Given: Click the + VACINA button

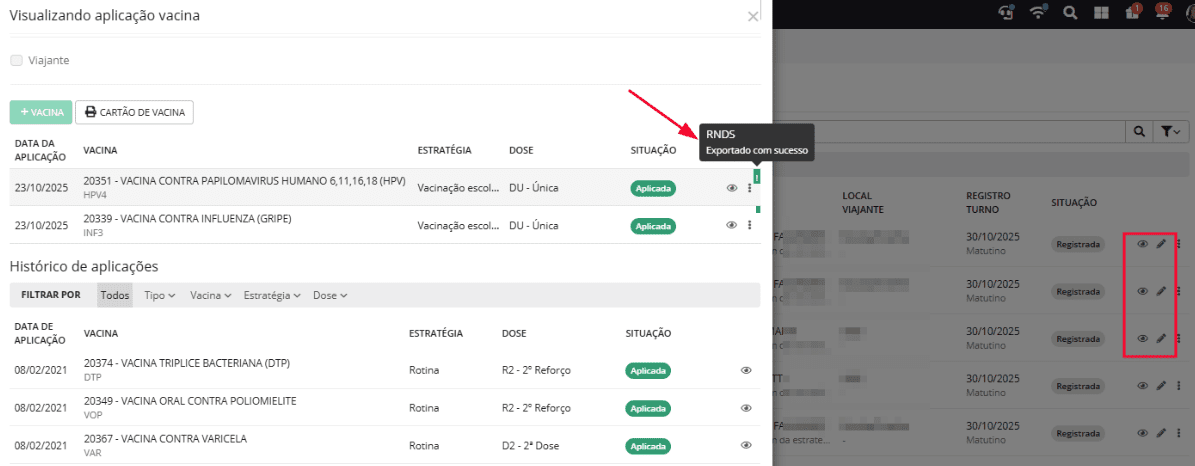Looking at the screenshot, I should click(x=40, y=112).
